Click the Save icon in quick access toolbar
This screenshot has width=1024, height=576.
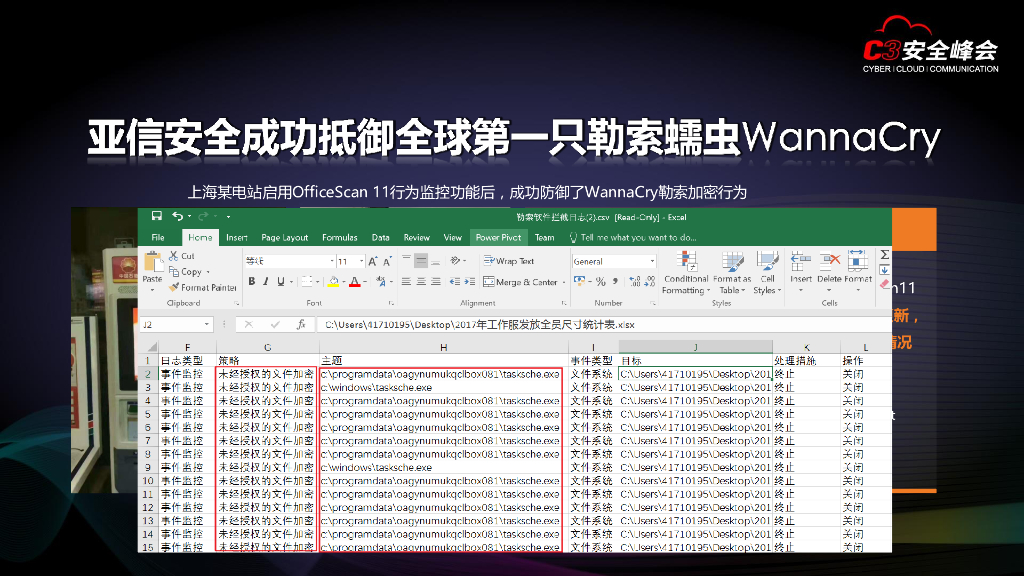pyautogui.click(x=157, y=216)
